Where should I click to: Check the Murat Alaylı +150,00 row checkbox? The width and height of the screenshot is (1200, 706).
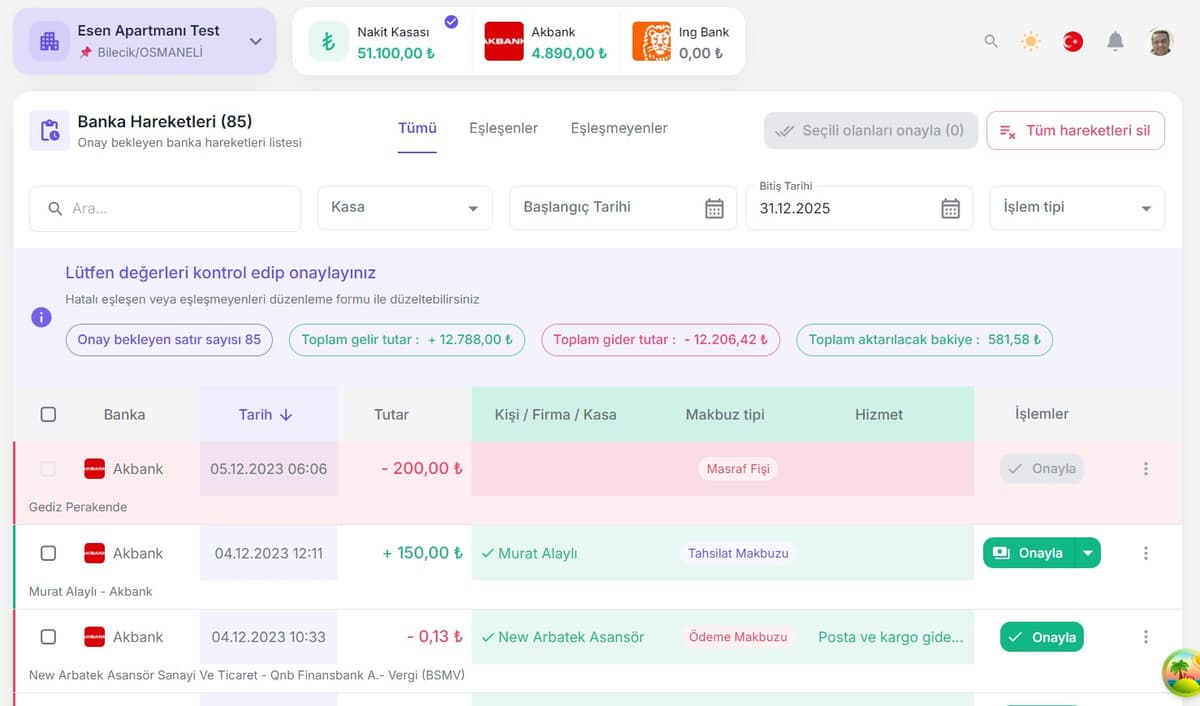[48, 553]
